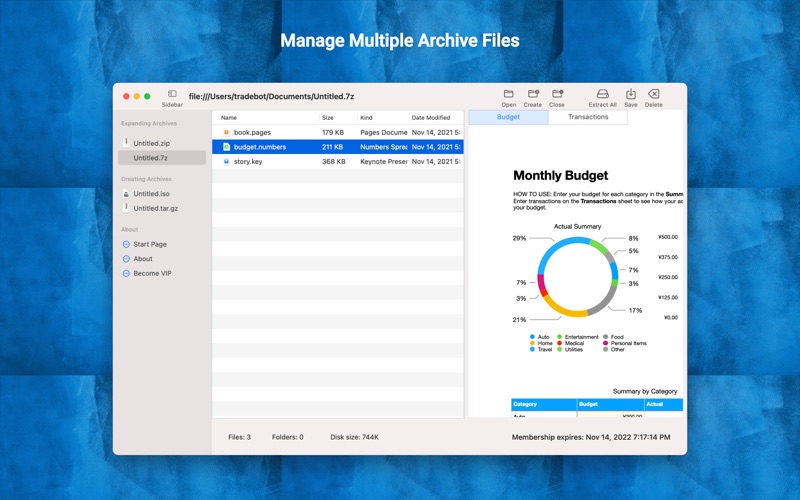Screen dimensions: 800x500
Task: Click the Create archive toolbar icon
Action: [533, 94]
